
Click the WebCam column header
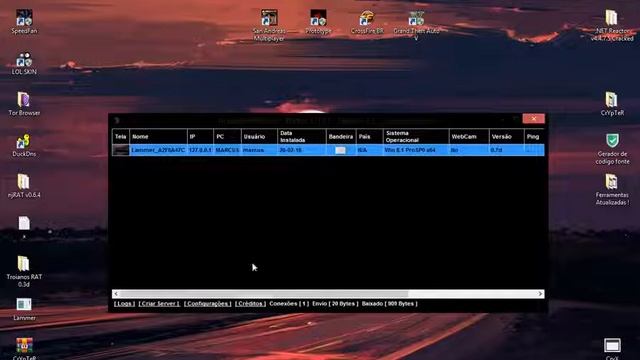pos(469,136)
